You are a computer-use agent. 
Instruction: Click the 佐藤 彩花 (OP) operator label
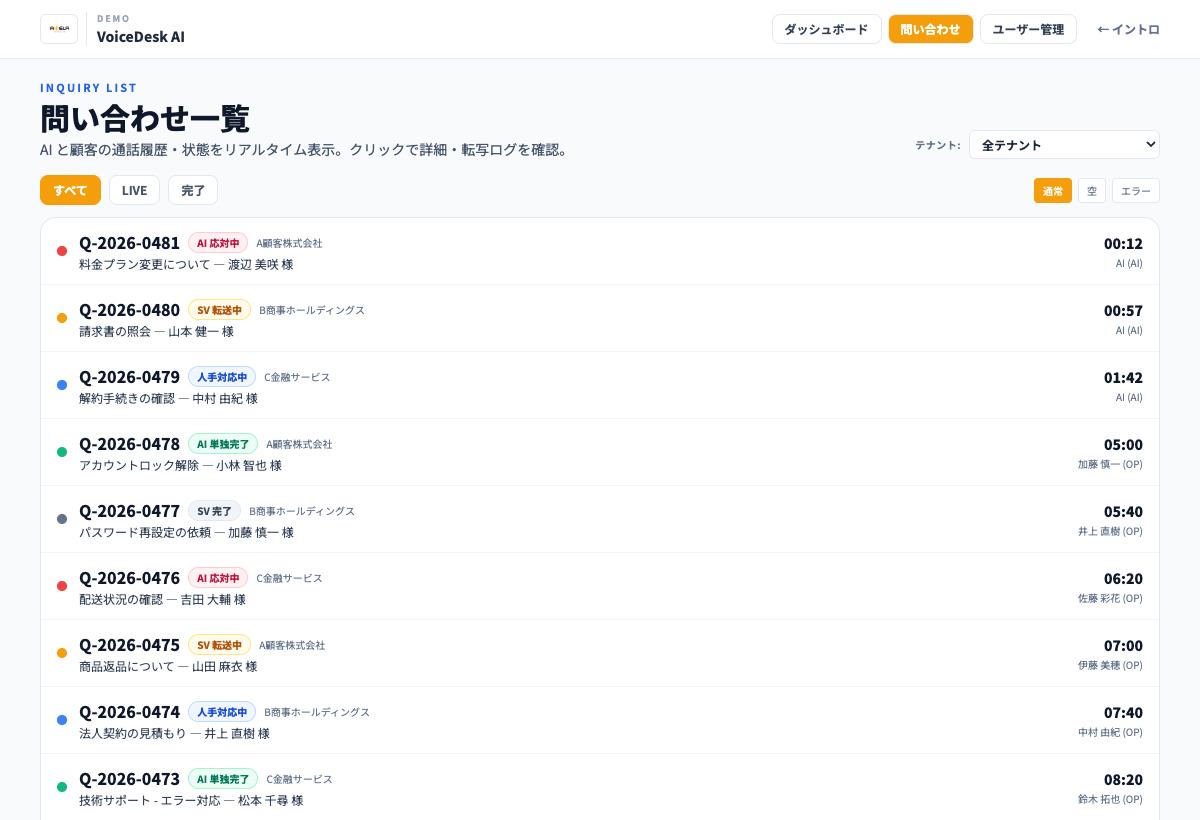click(x=1110, y=598)
